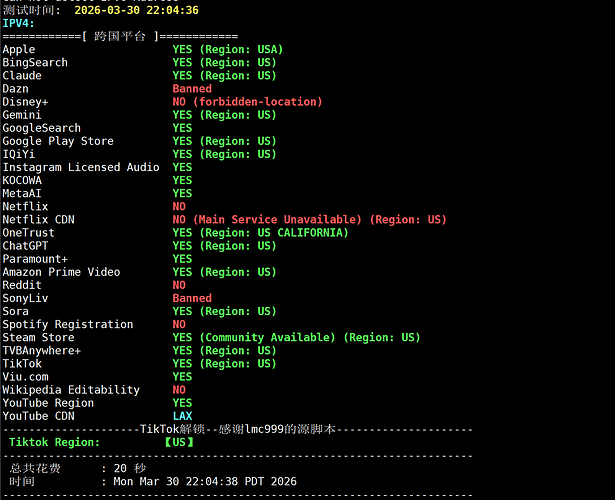Click the MetaAI row label
Image resolution: width=615 pixels, height=500 pixels.
pyautogui.click(x=22, y=193)
